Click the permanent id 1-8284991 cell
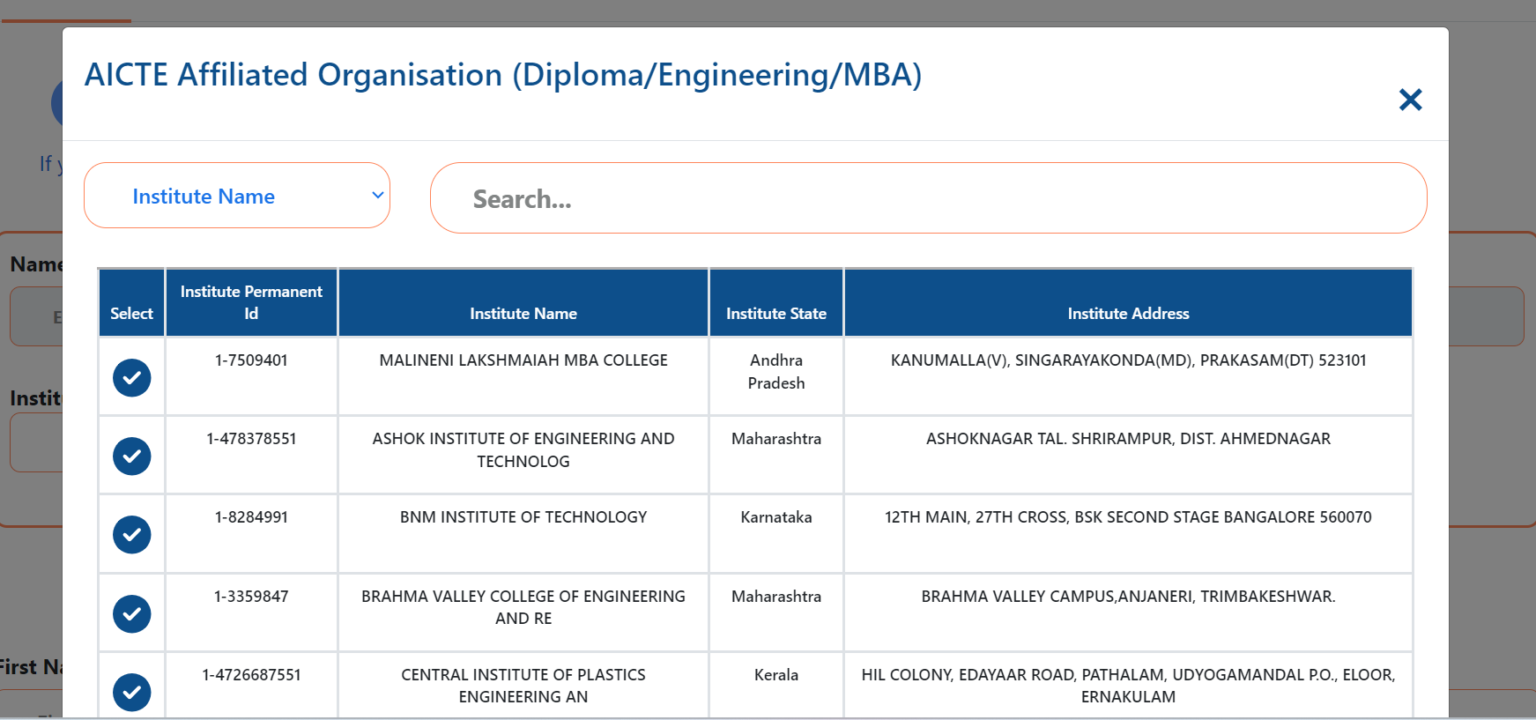1536x720 pixels. 251,517
